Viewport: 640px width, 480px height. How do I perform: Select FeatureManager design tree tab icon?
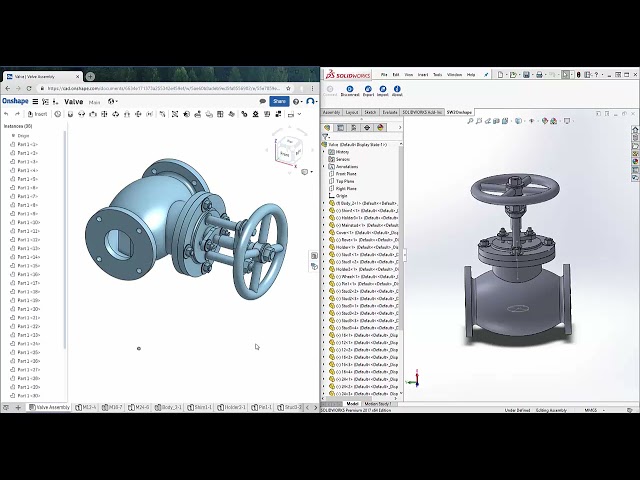(x=327, y=128)
